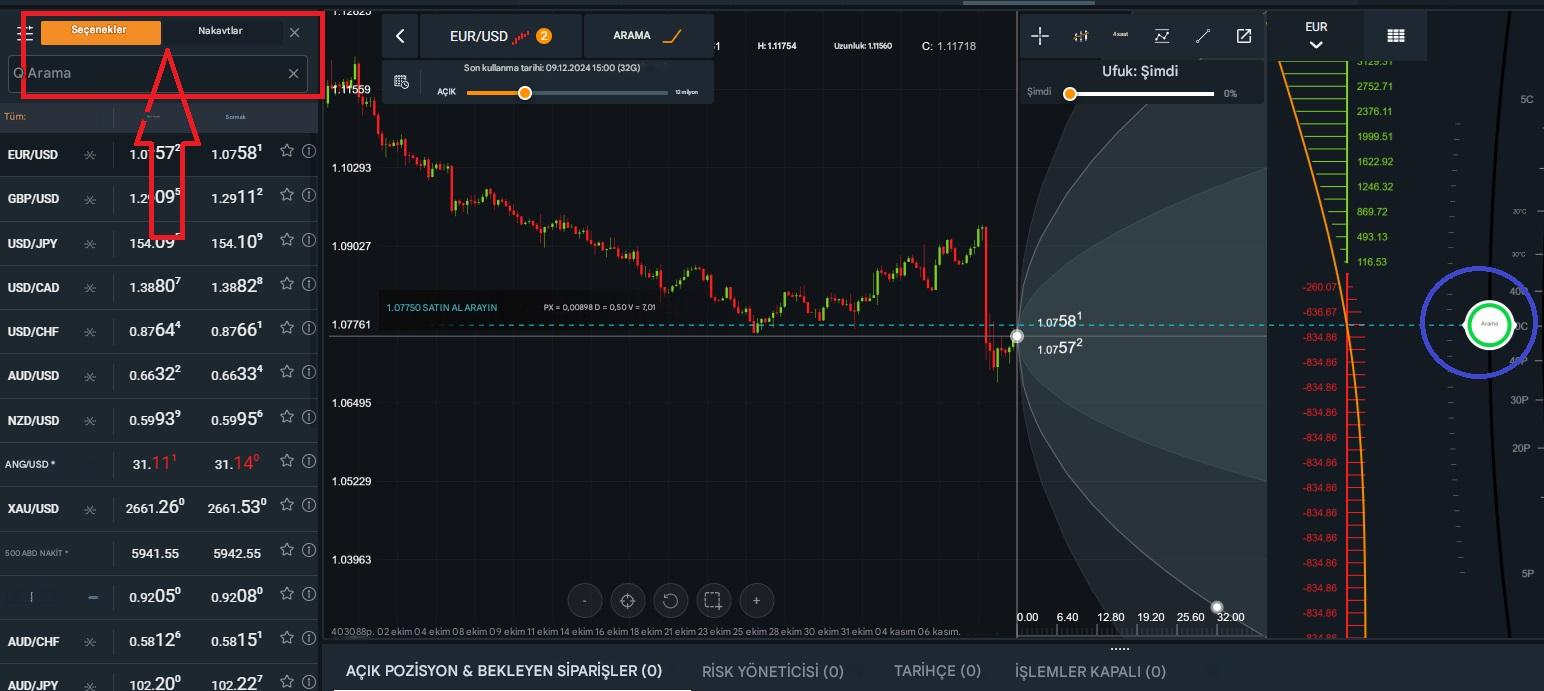The image size is (1544, 691).
Task: Click the open-in-new-window icon on chart toolbar
Action: (1243, 35)
